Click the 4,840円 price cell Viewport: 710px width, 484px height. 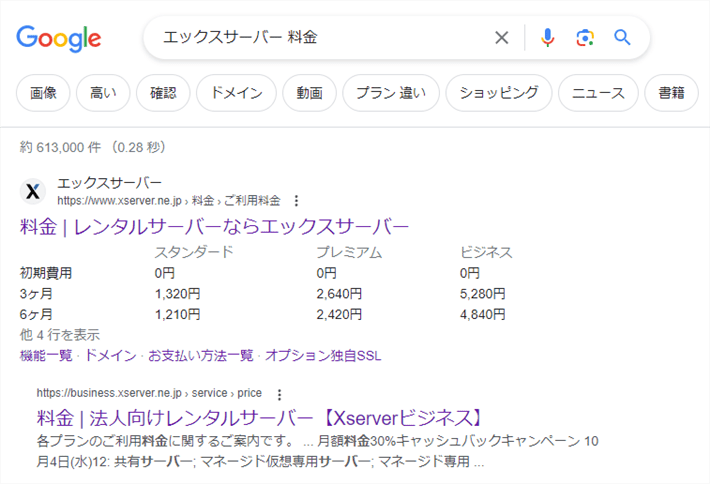click(x=483, y=314)
